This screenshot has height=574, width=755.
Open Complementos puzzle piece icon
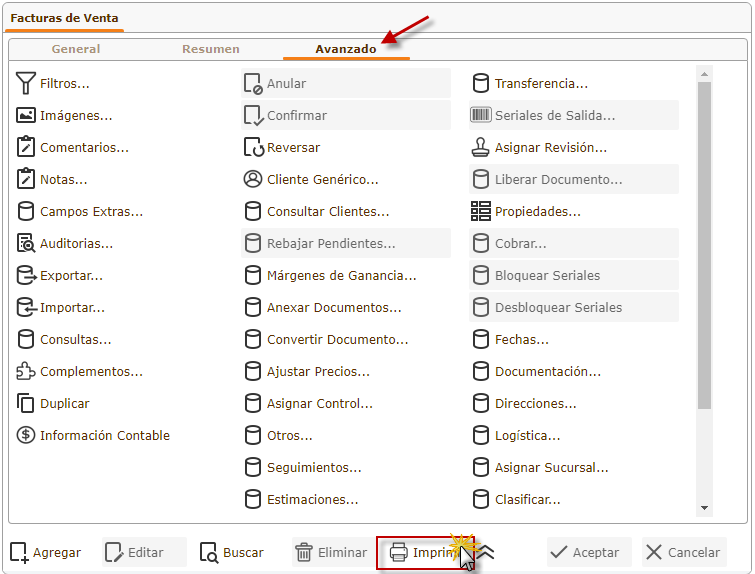26,371
